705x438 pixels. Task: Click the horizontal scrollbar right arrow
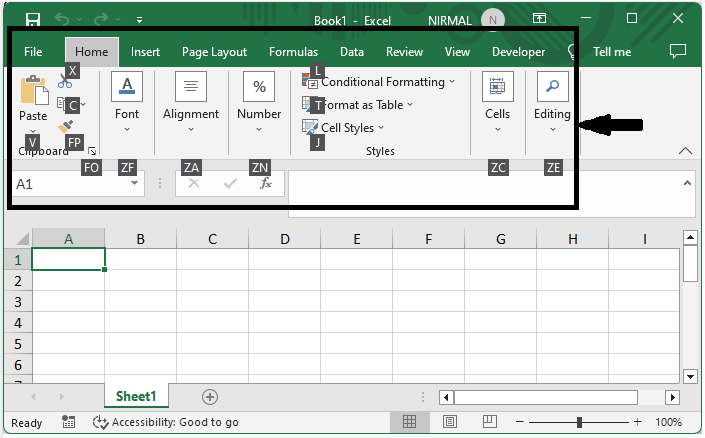pos(672,397)
